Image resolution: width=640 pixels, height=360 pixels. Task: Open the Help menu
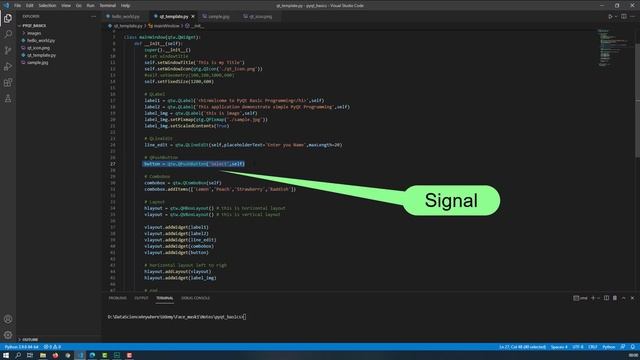(x=125, y=6)
